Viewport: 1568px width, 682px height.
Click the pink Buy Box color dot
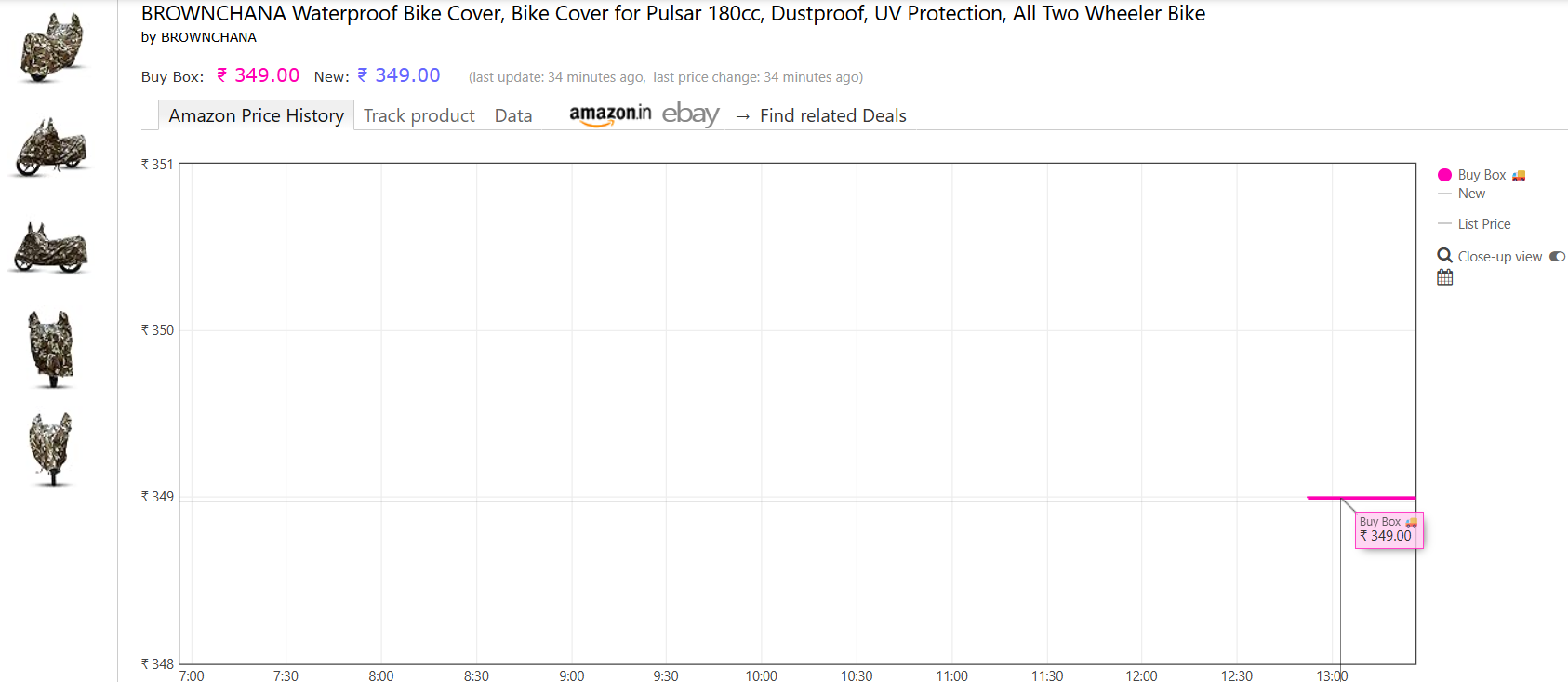[x=1444, y=175]
